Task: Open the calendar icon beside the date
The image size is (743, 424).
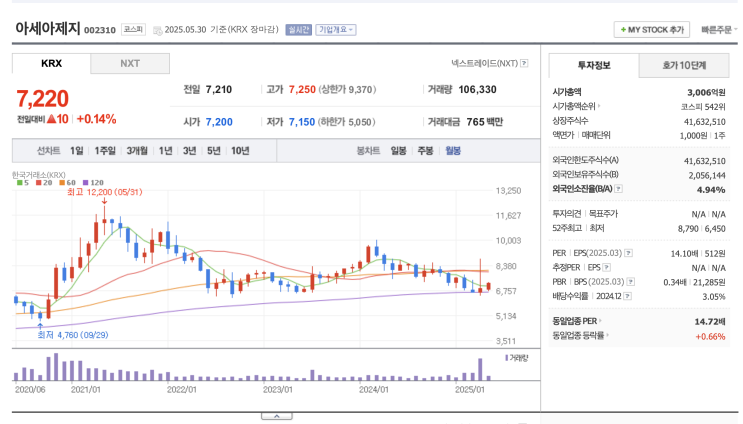Action: (157, 30)
